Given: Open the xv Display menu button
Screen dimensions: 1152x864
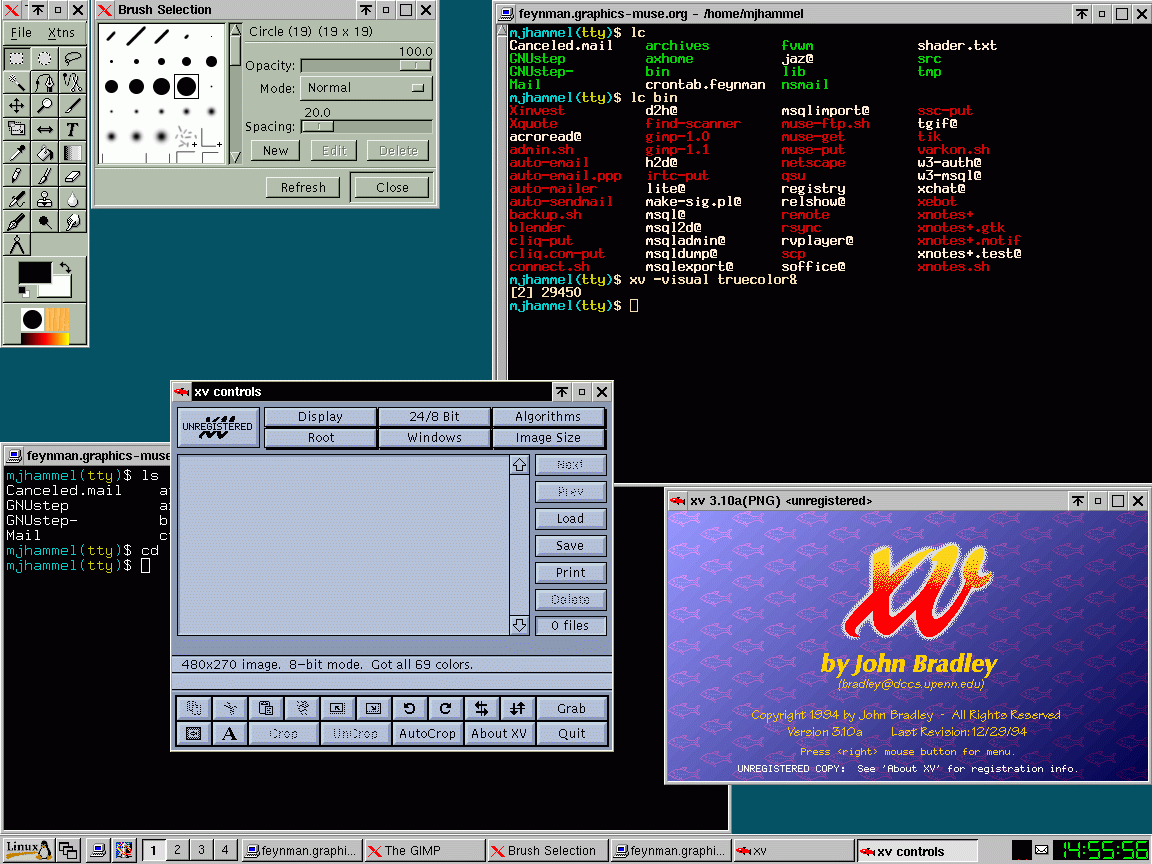Looking at the screenshot, I should coord(320,416).
